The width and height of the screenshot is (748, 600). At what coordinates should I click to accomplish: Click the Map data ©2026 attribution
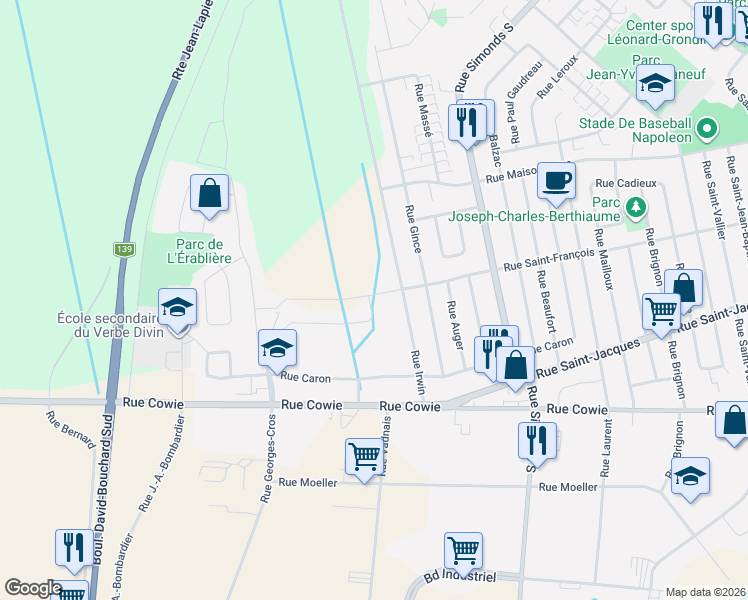(x=705, y=592)
